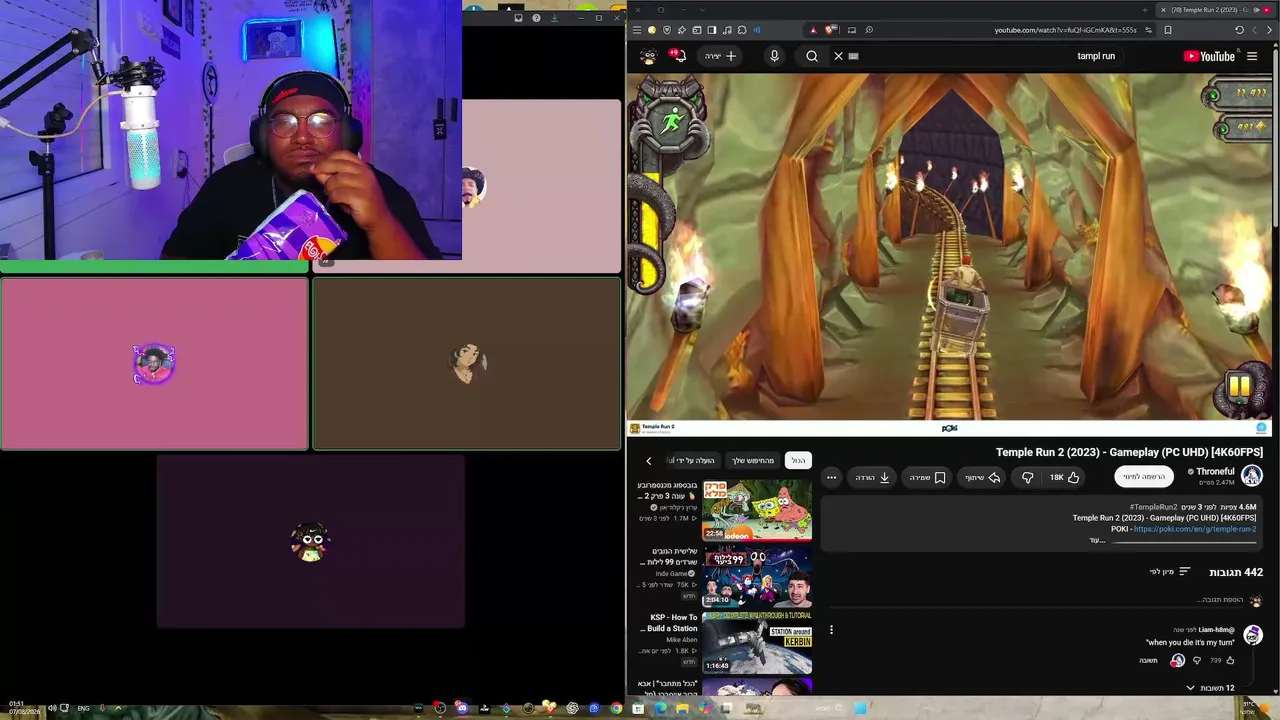Open the music note icon in browser toolbar
The image size is (1280, 720).
pos(727,30)
